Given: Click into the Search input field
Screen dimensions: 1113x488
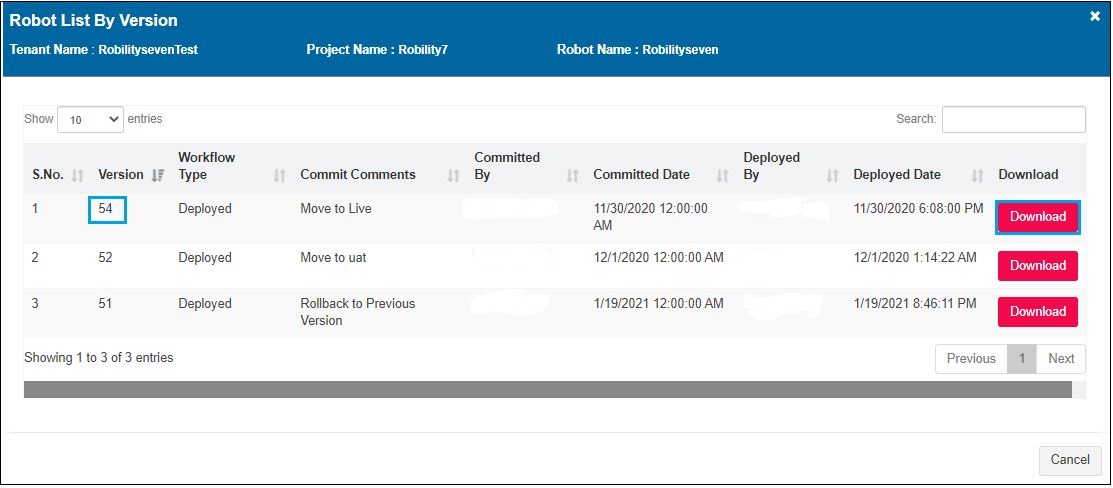Looking at the screenshot, I should [x=1013, y=119].
